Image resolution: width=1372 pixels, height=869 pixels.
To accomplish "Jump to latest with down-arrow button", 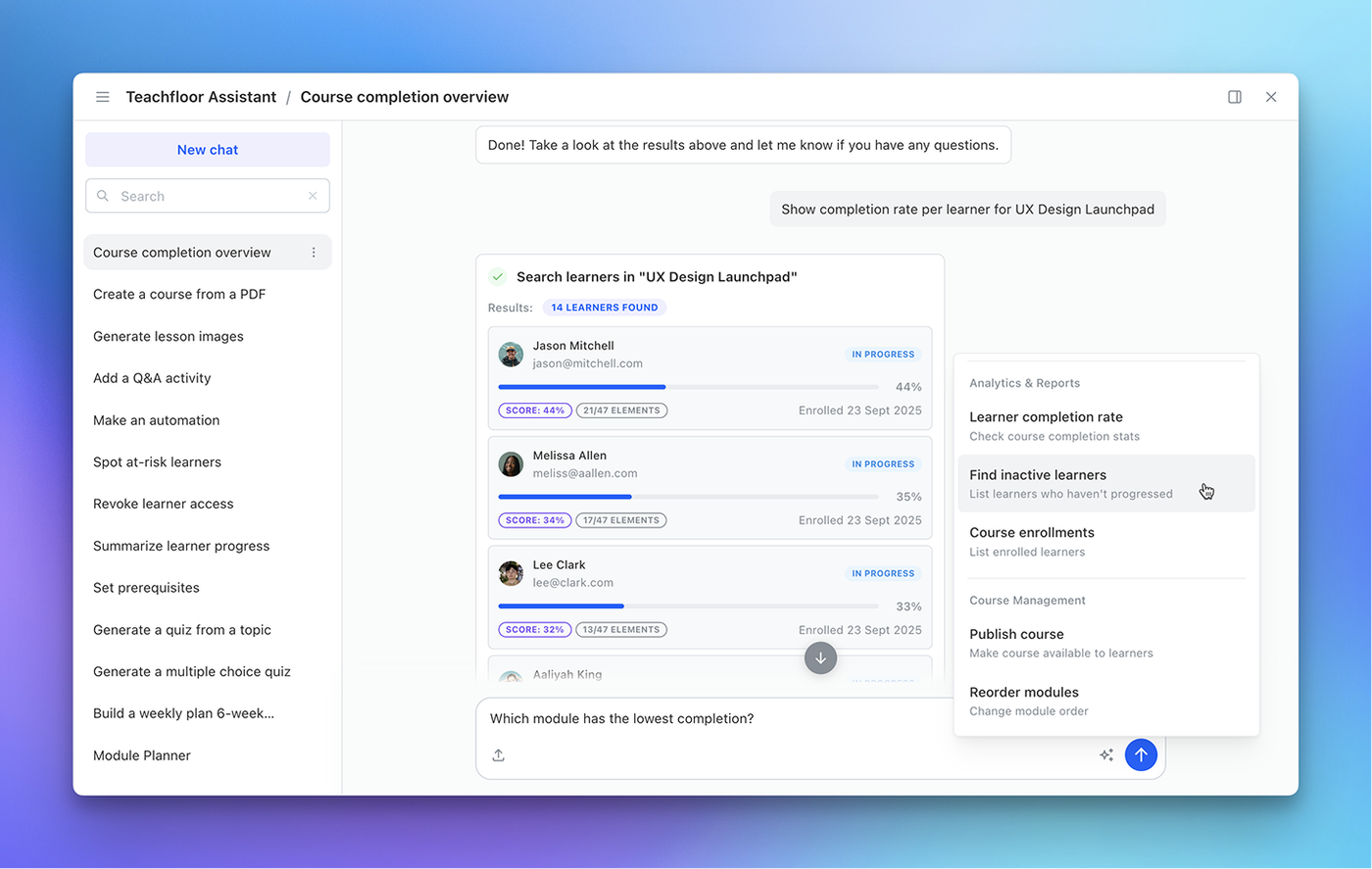I will 821,658.
